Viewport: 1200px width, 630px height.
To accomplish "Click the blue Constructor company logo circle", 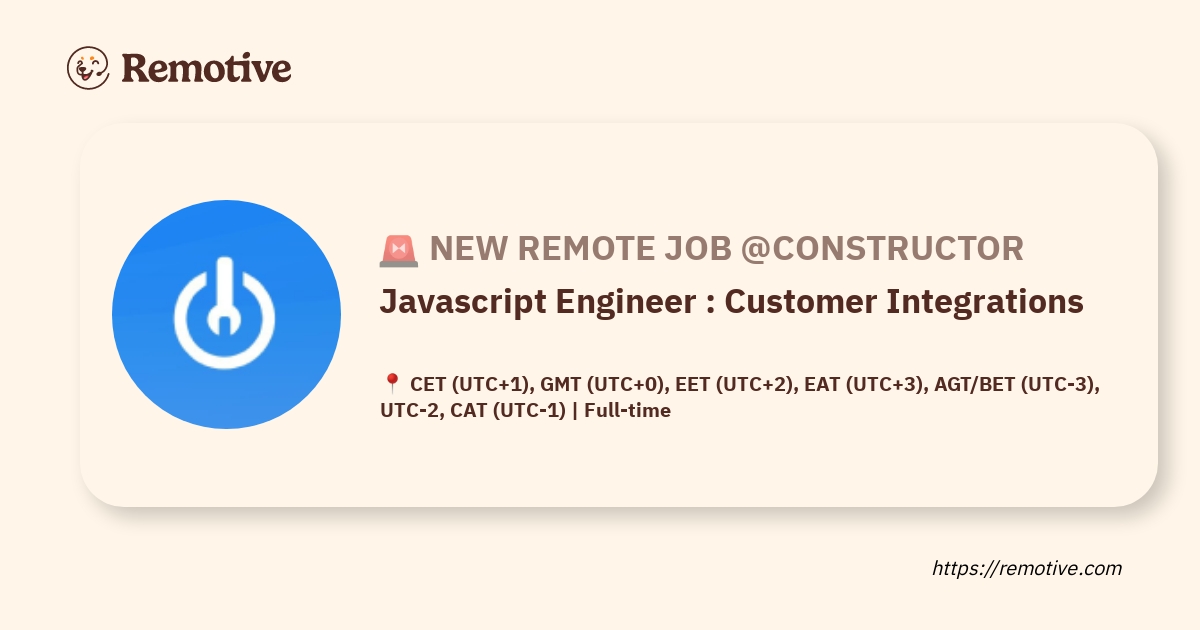I will 226,314.
